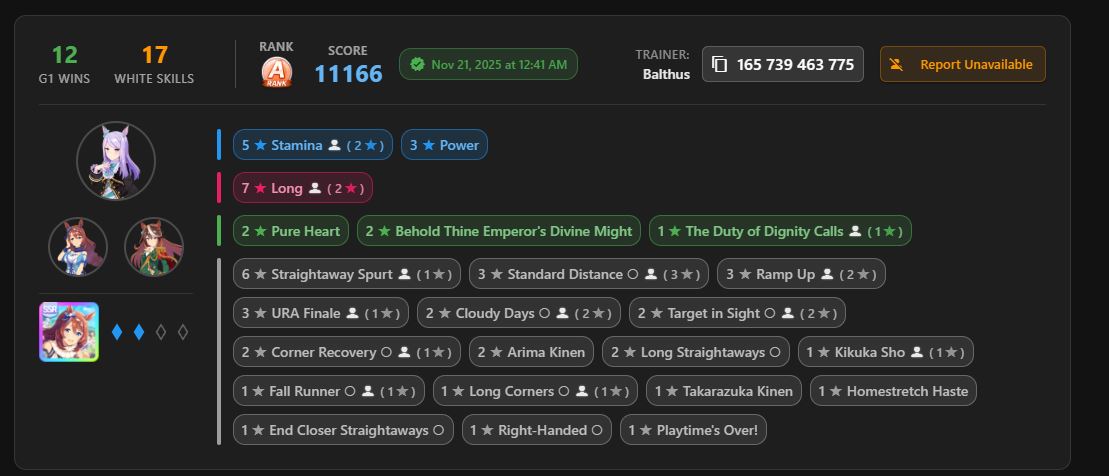1109x476 pixels.
Task: Click the first filled blue diamond
Action: pyautogui.click(x=117, y=332)
